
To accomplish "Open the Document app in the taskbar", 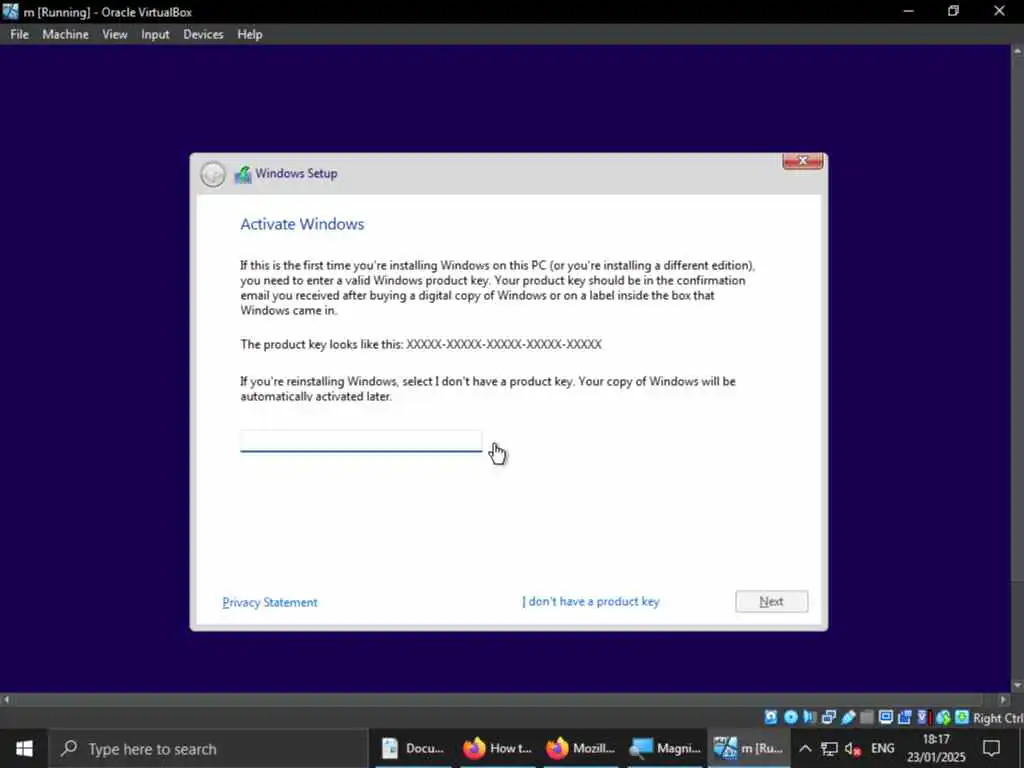I will 413,748.
